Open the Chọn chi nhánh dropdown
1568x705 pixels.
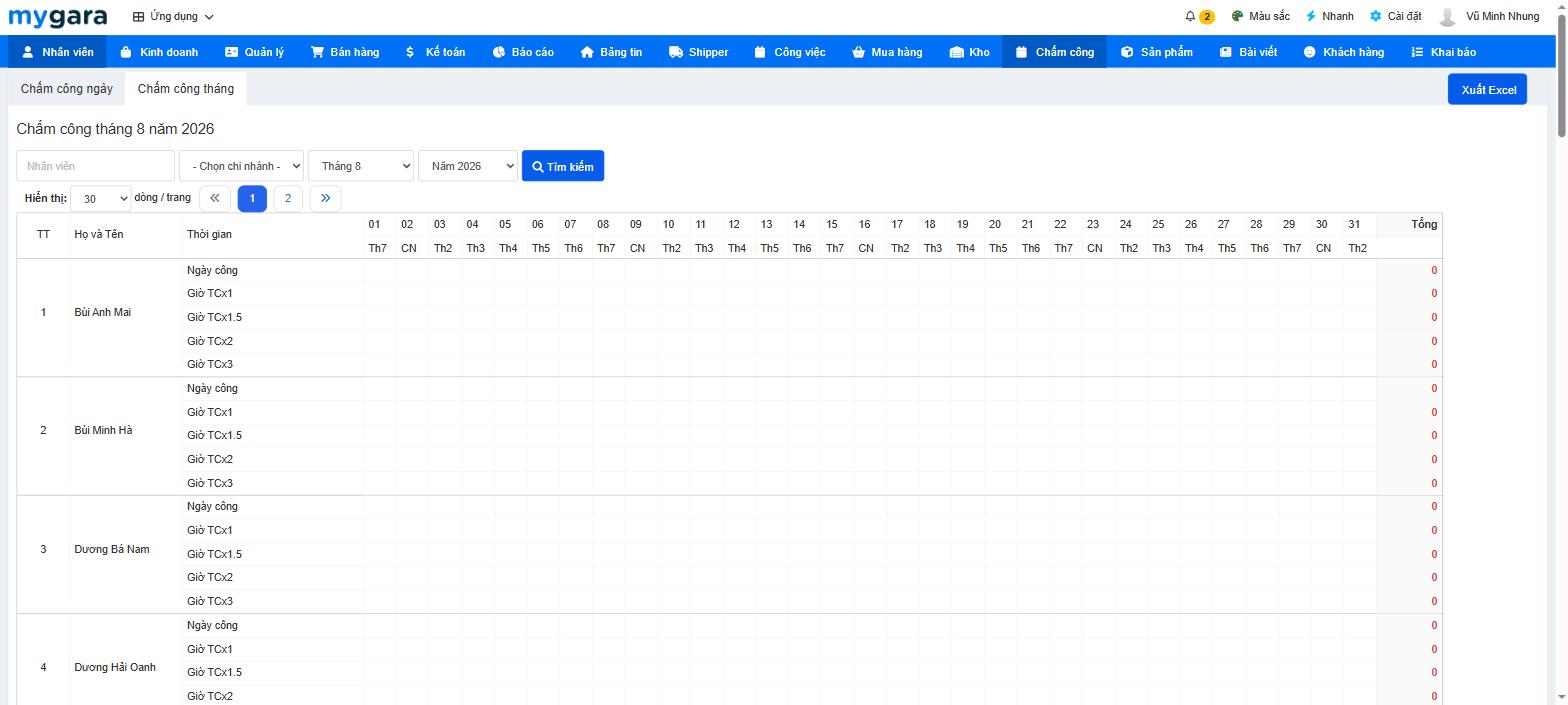(241, 166)
